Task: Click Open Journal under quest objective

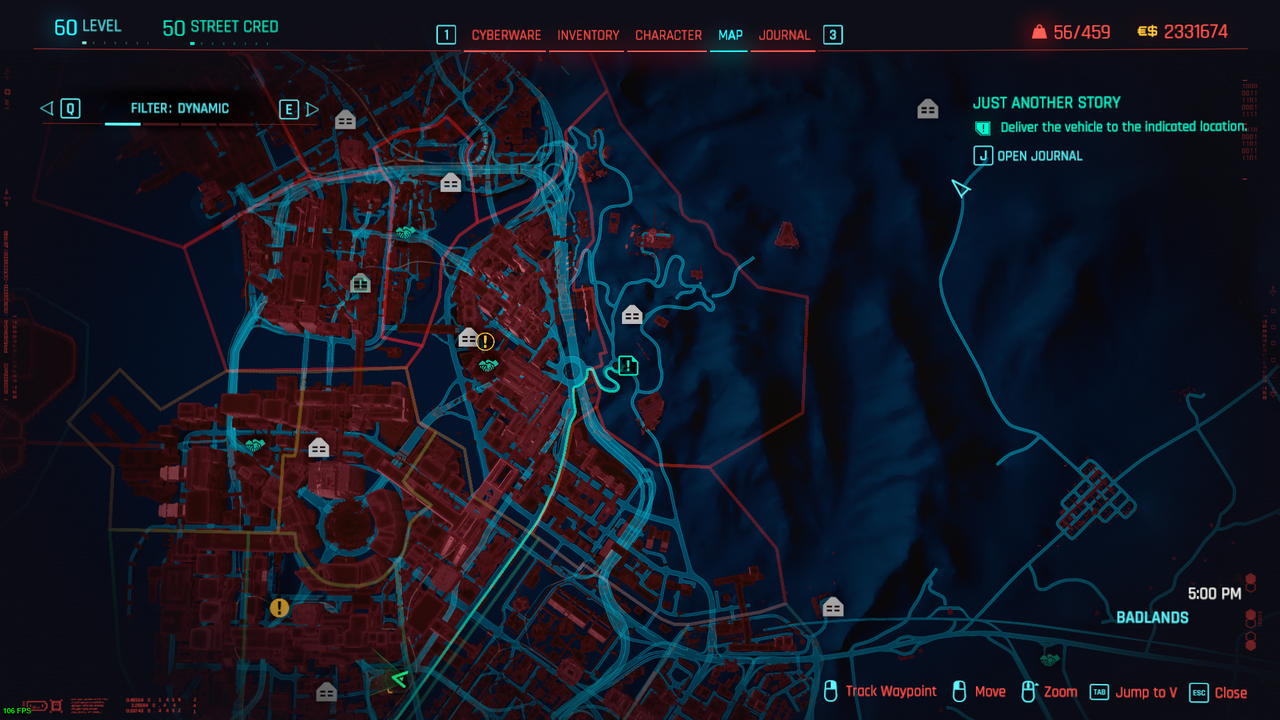Action: [1039, 156]
